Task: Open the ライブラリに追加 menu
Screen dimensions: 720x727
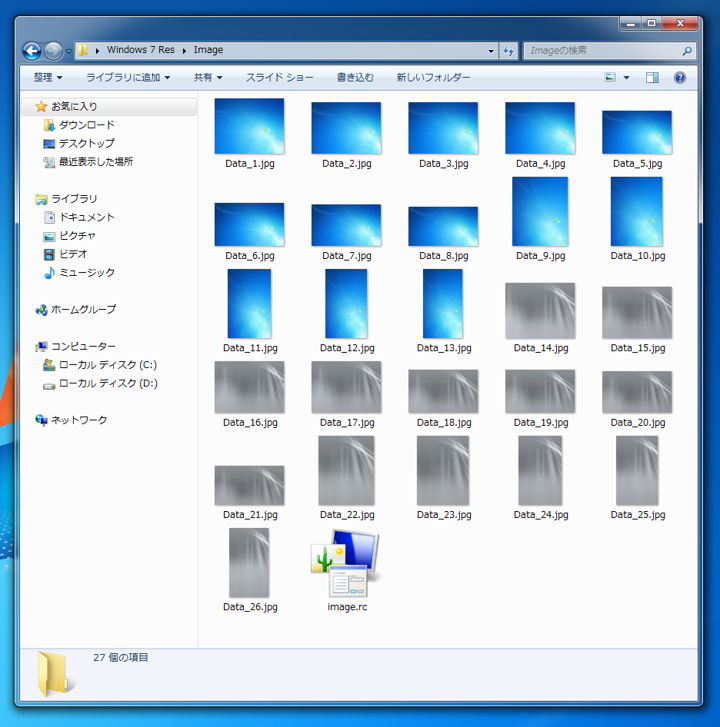Action: pos(128,77)
